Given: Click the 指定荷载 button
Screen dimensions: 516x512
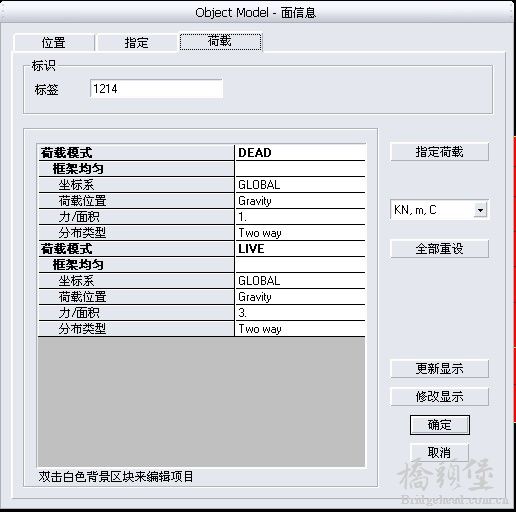Looking at the screenshot, I should [439, 152].
